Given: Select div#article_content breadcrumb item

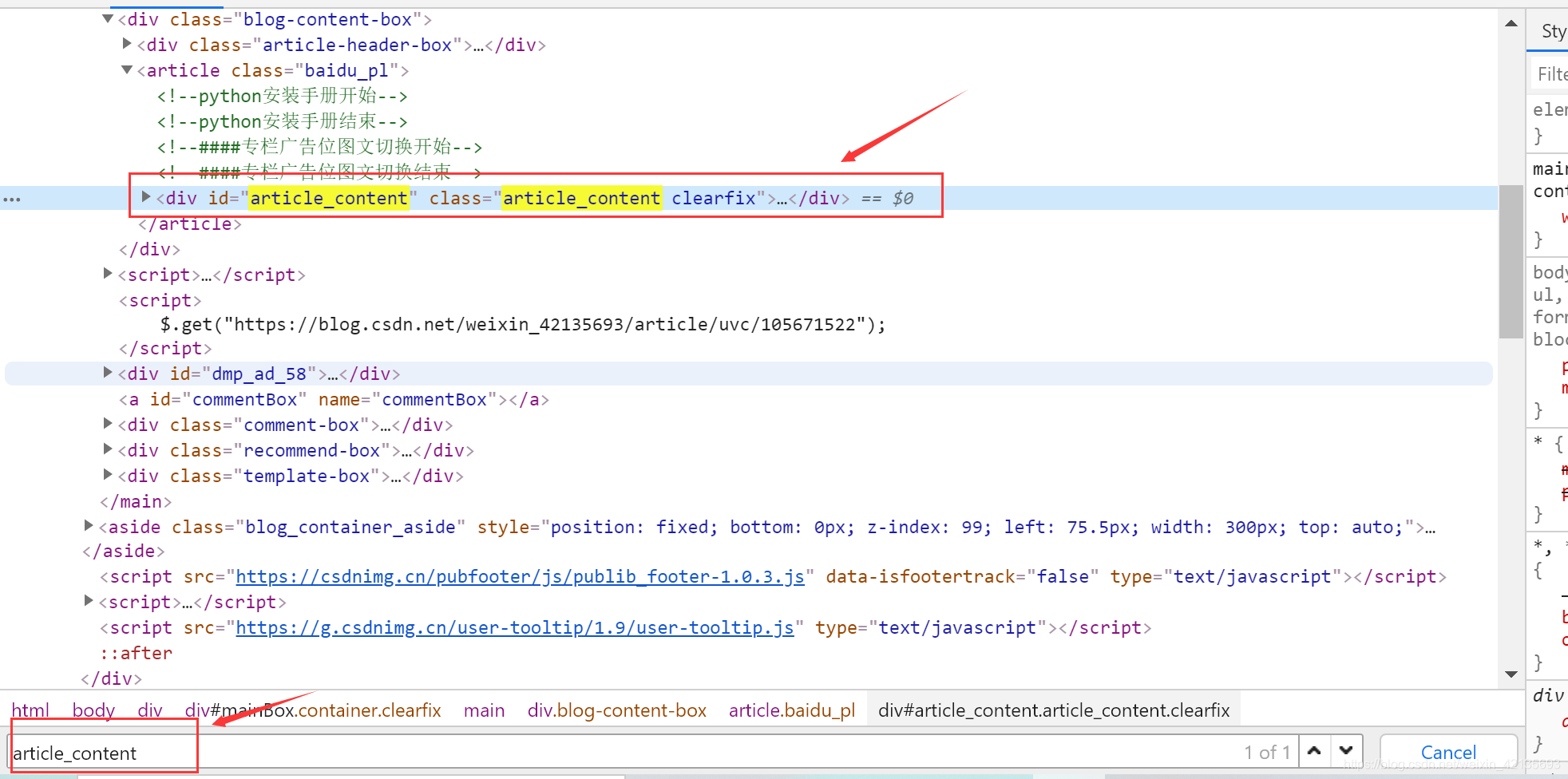Looking at the screenshot, I should (1054, 710).
